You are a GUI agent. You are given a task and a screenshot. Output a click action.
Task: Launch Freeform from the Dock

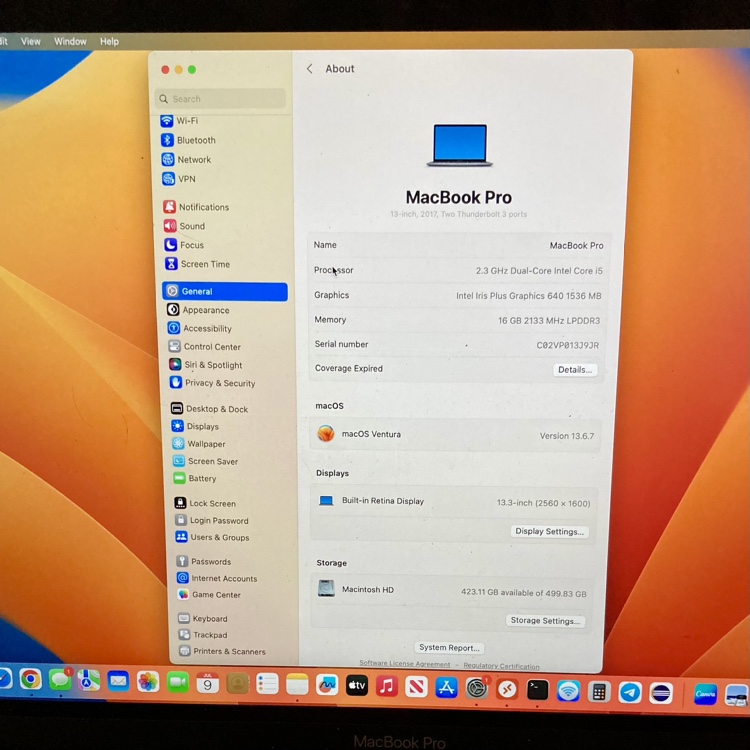(x=327, y=686)
